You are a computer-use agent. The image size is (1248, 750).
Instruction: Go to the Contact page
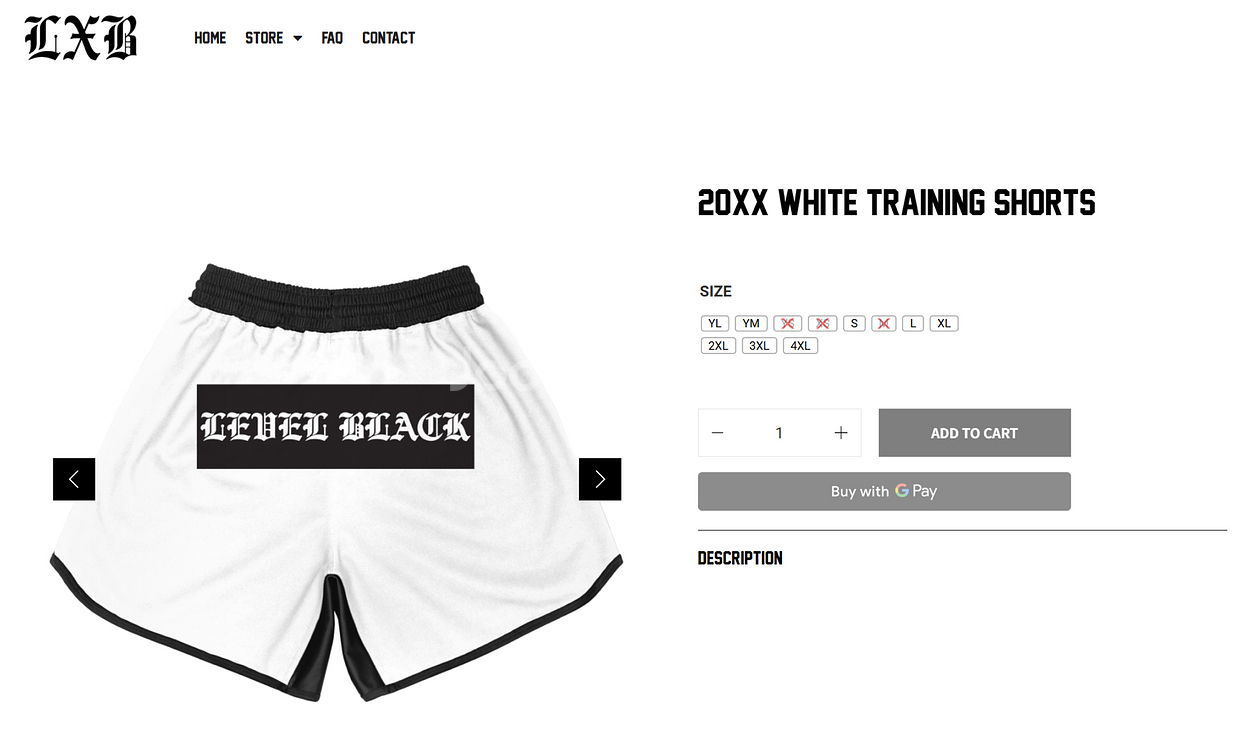(388, 38)
